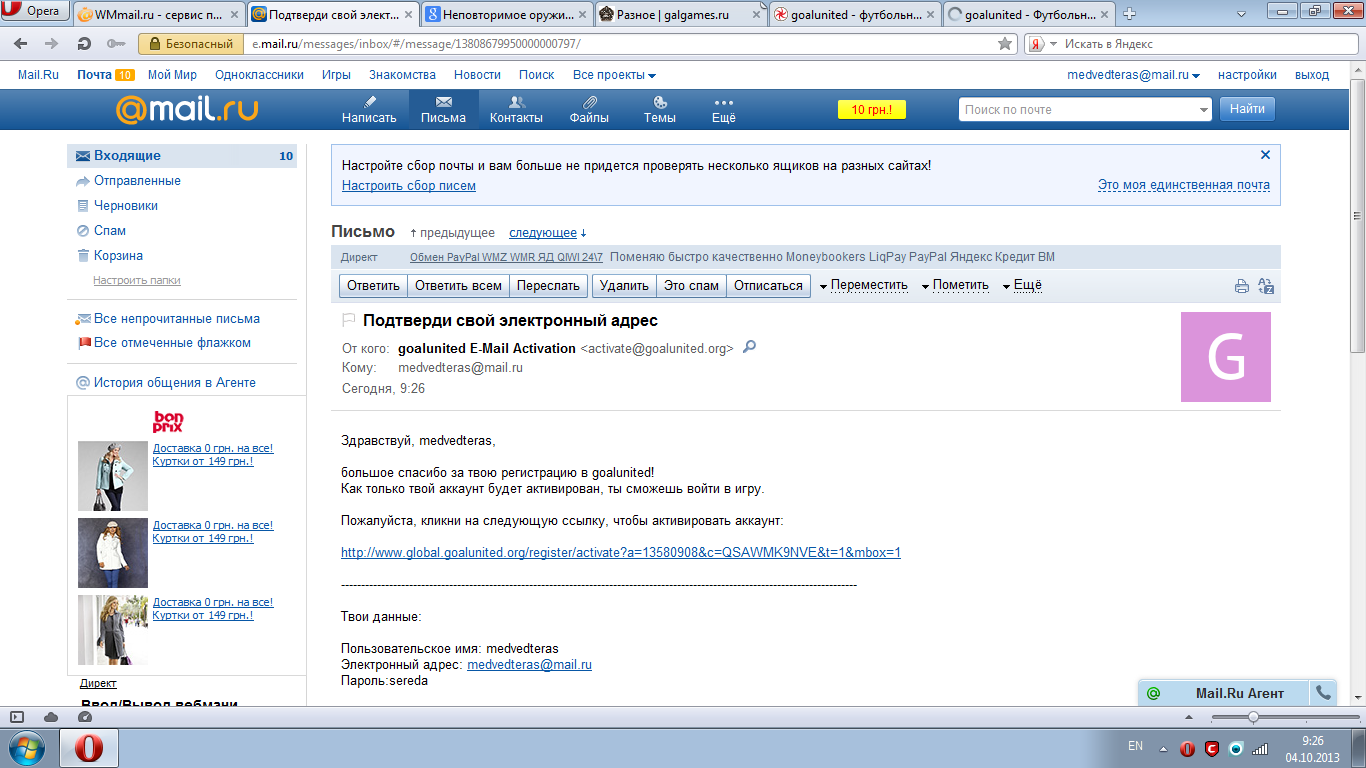Bookmark page with star icon
This screenshot has height=768, width=1366.
(x=1005, y=44)
